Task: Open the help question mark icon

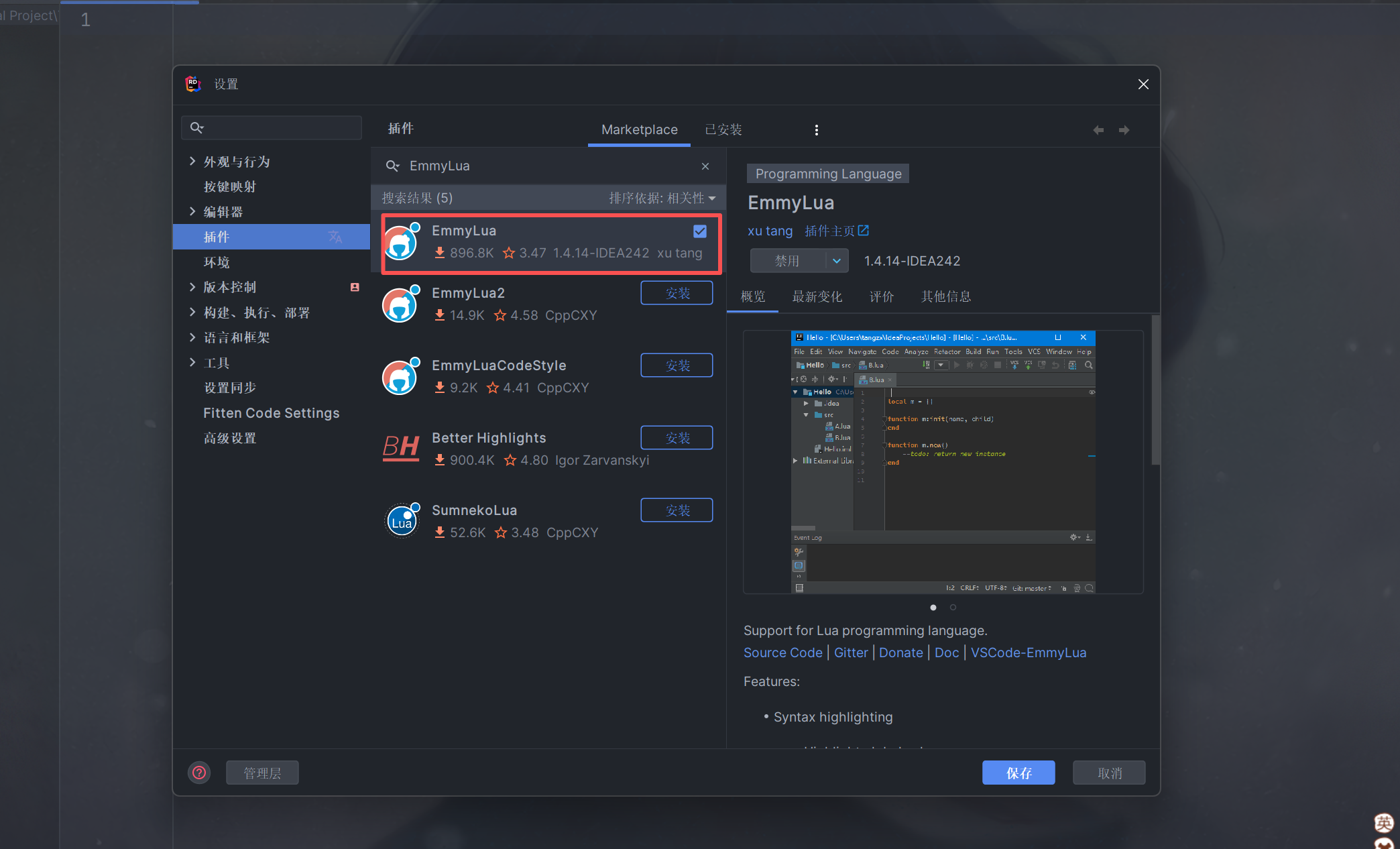Action: (x=199, y=773)
